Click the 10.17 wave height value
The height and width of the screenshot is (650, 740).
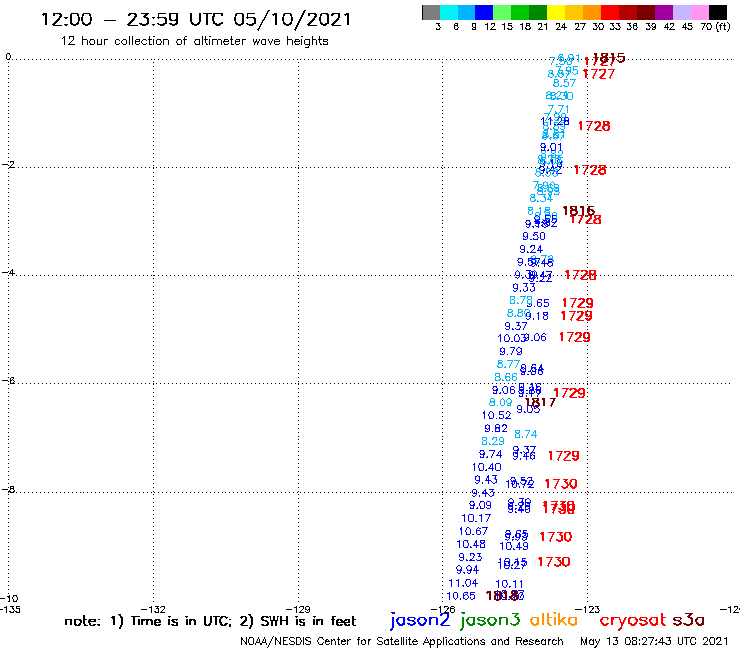coord(476,518)
